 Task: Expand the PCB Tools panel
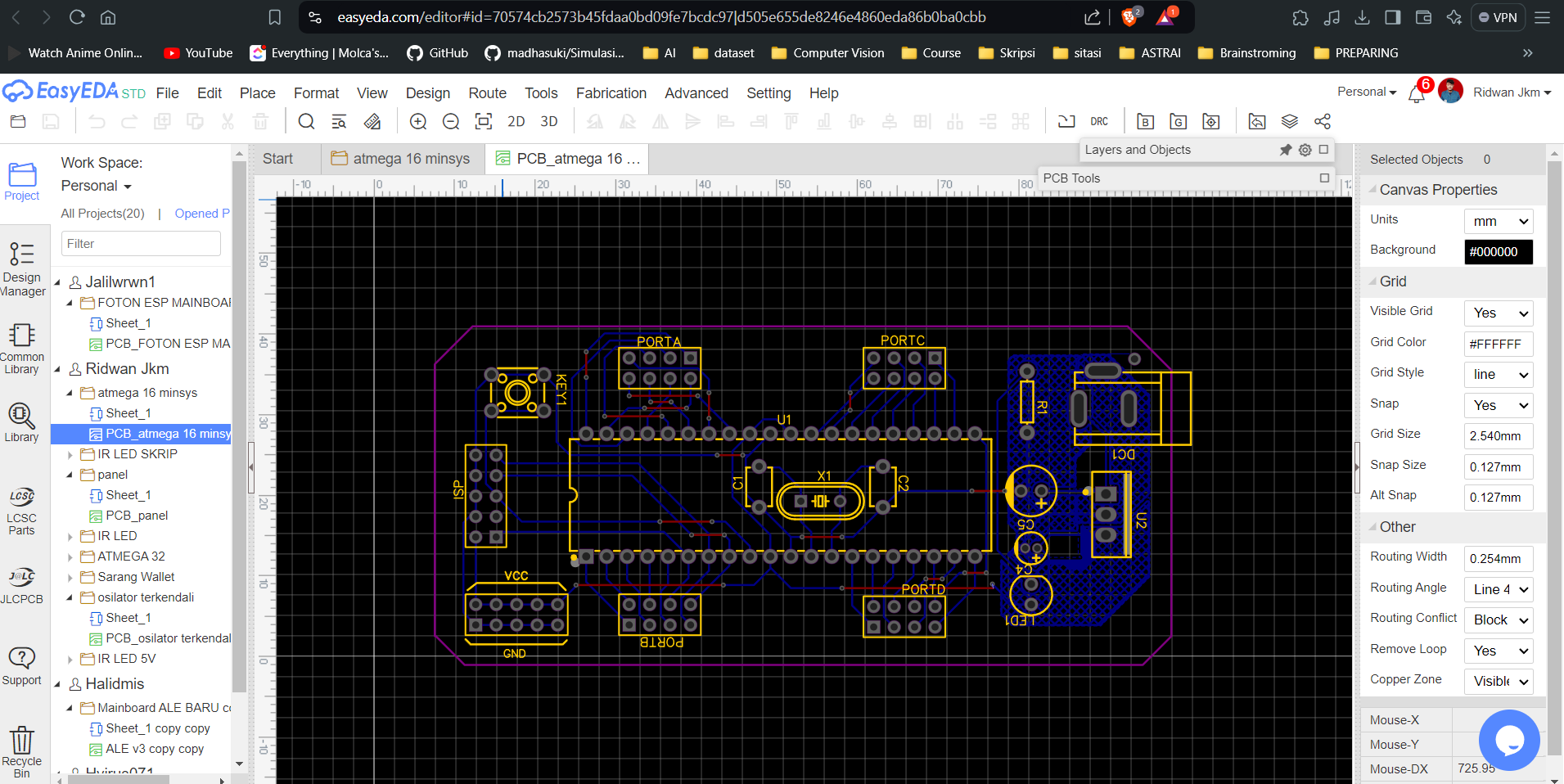(1324, 178)
